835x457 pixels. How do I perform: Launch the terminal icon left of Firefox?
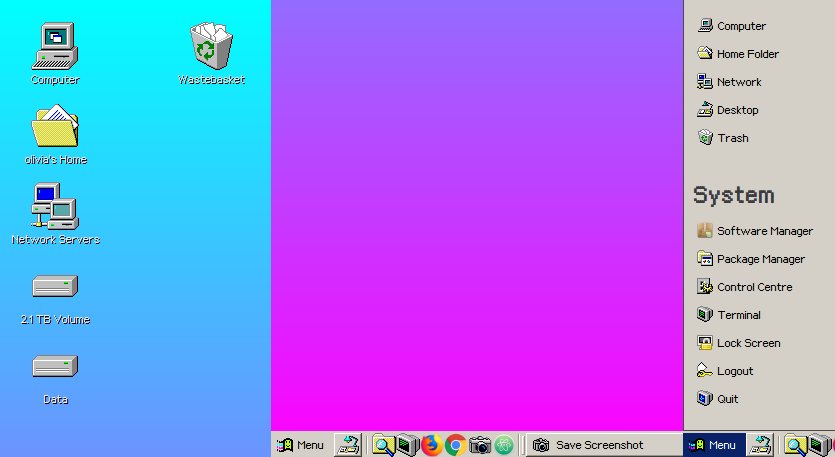[408, 445]
